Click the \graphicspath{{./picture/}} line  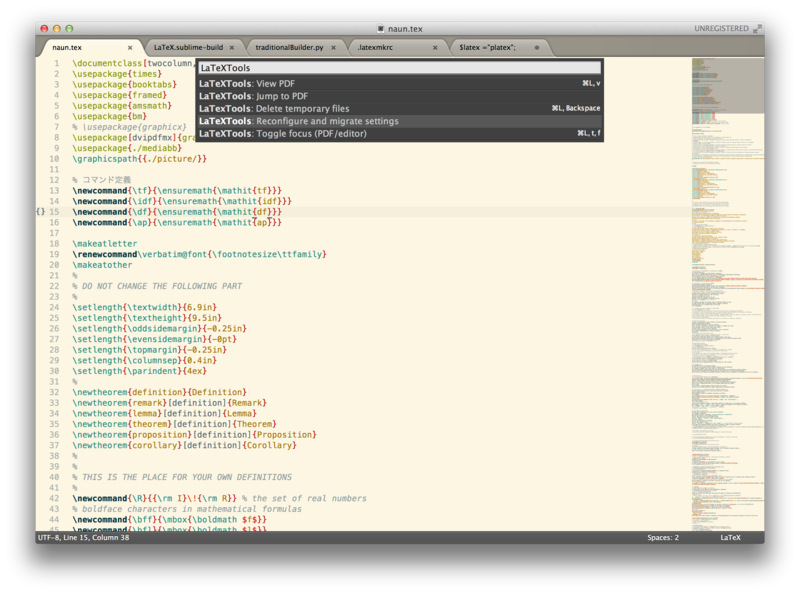tap(139, 159)
